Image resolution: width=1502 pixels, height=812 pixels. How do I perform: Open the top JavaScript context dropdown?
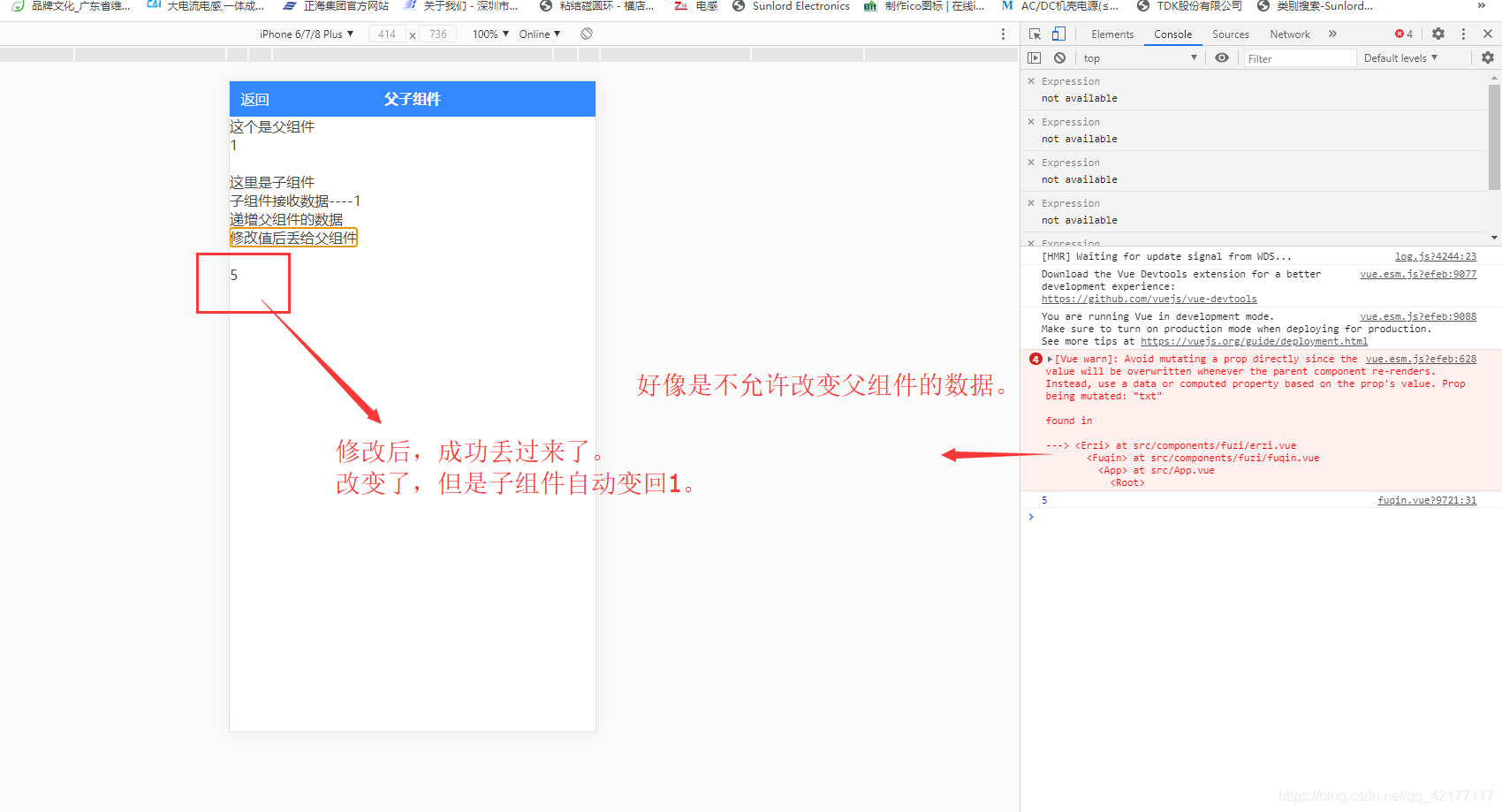tap(1140, 58)
